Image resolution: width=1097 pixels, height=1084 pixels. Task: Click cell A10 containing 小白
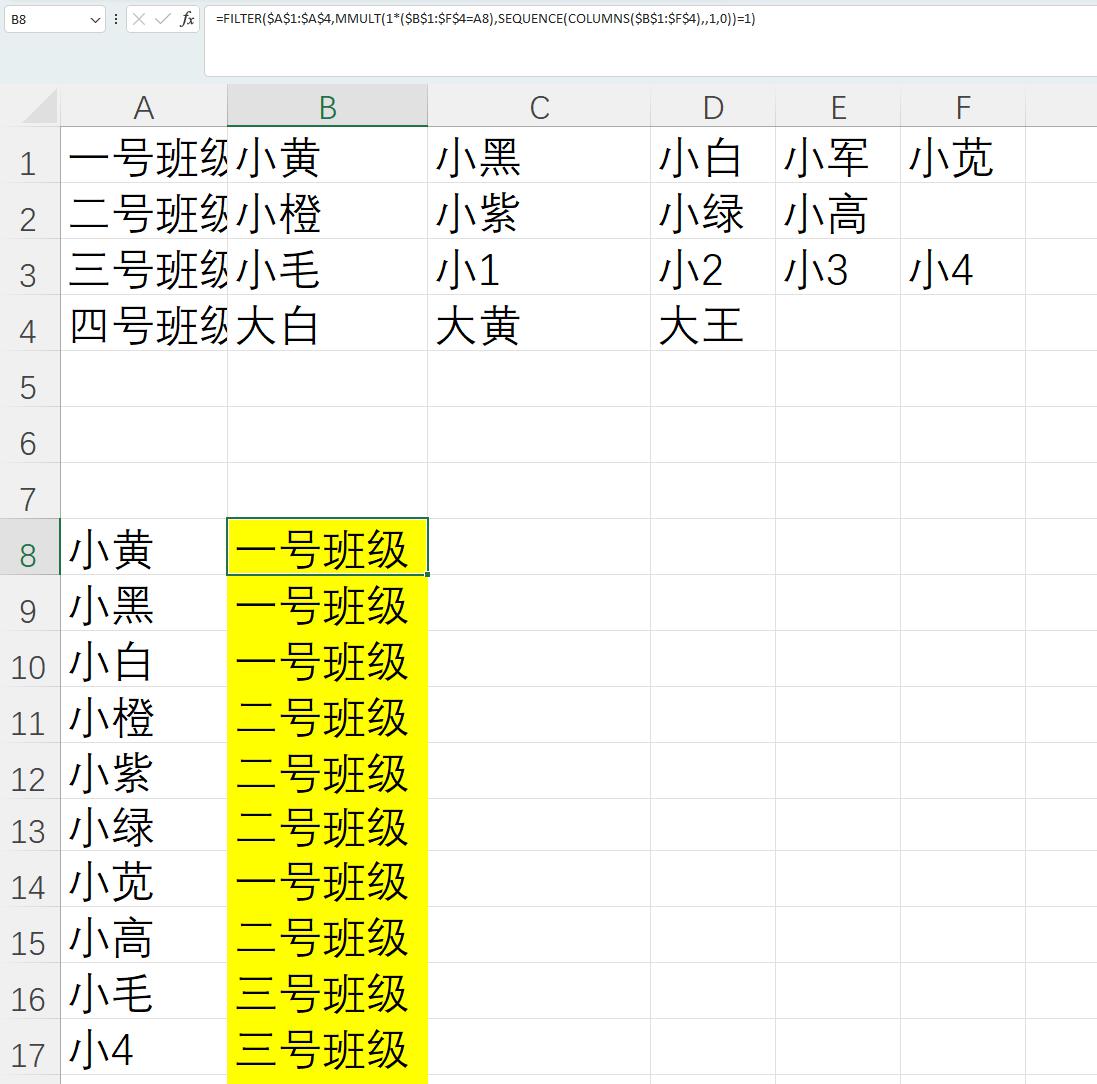(x=144, y=659)
